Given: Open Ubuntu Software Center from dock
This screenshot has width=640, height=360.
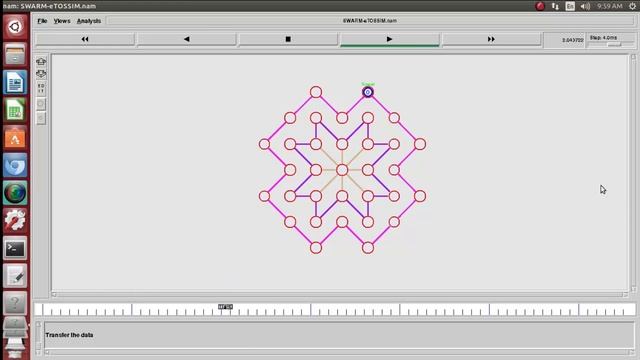Looking at the screenshot, I should [15, 138].
